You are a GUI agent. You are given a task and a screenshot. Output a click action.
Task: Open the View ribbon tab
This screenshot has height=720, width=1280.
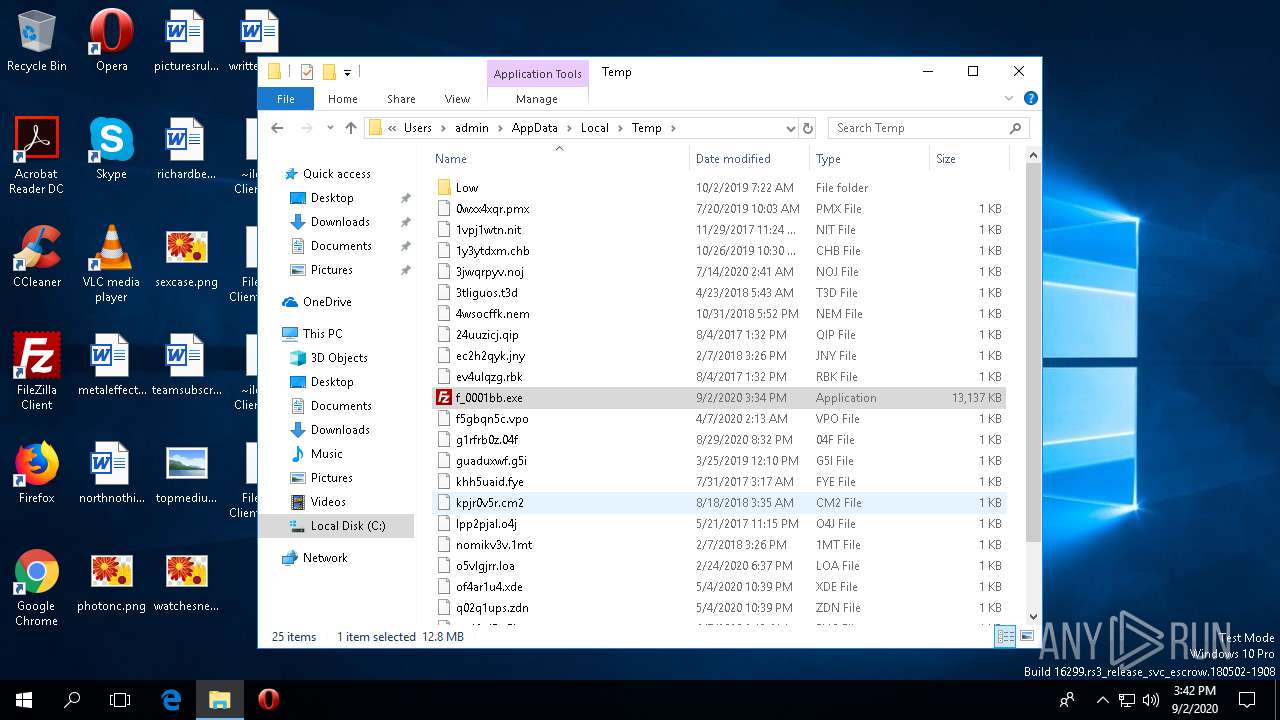tap(457, 99)
